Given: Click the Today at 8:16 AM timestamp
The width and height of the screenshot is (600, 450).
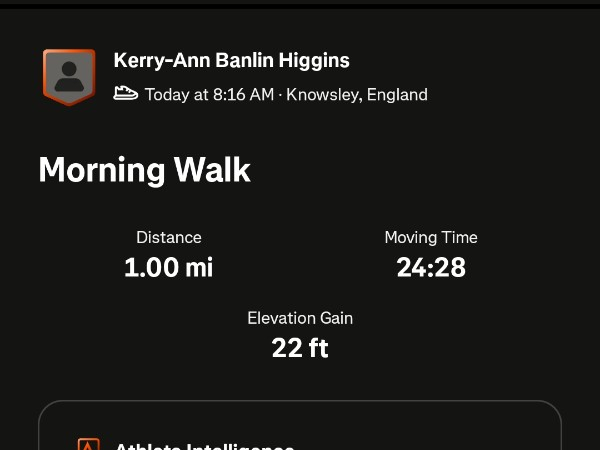Looking at the screenshot, I should (x=209, y=95).
